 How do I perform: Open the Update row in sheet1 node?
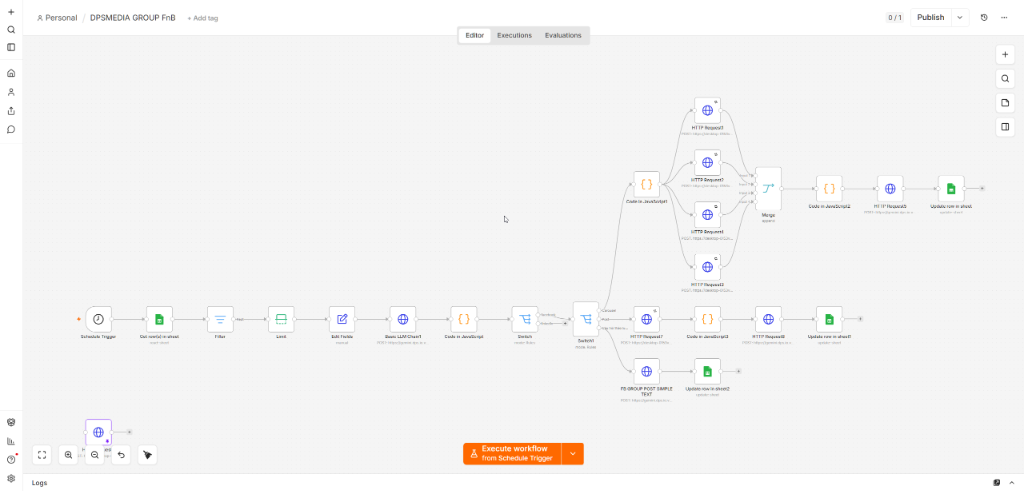[829, 319]
